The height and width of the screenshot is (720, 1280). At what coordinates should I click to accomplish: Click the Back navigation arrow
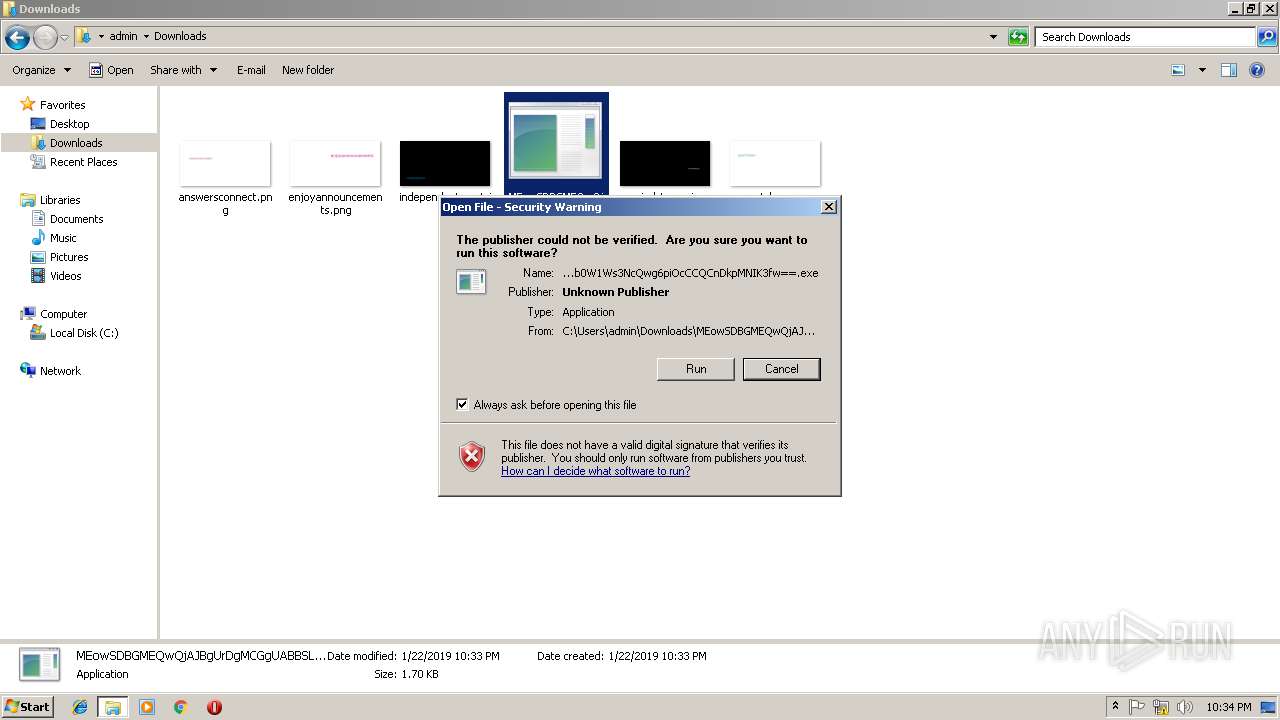[17, 38]
